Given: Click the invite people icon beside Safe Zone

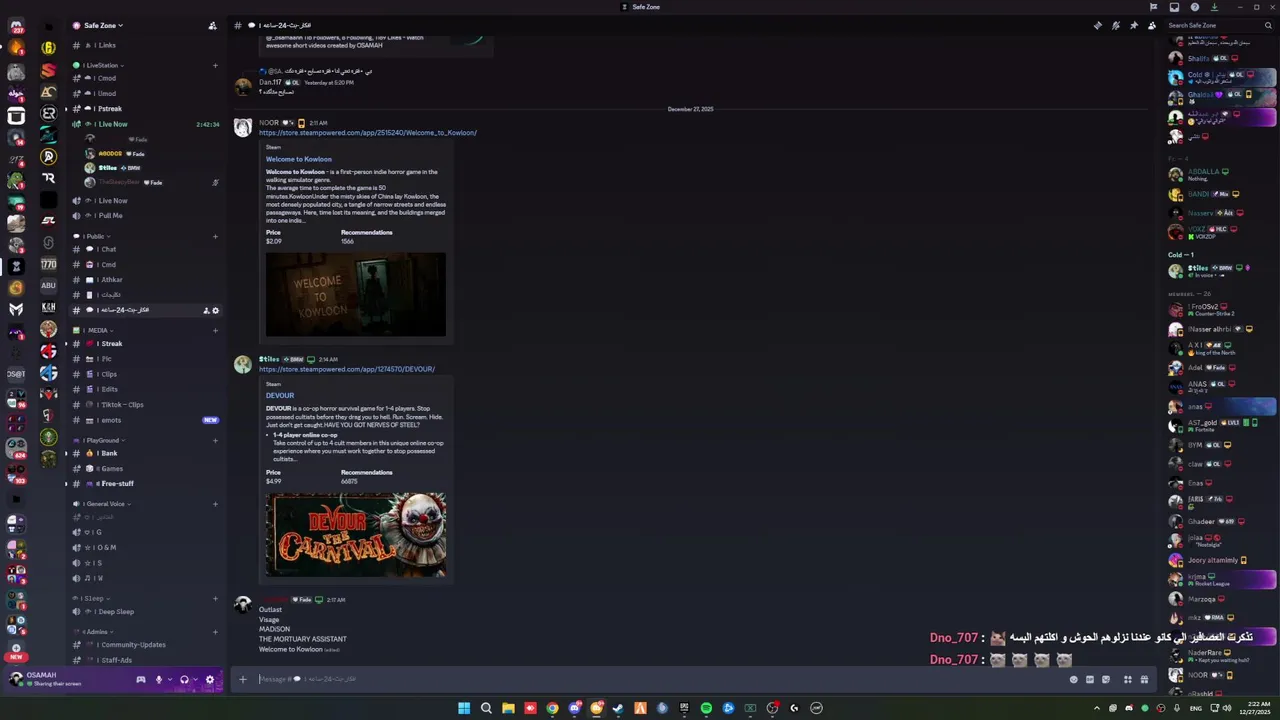Looking at the screenshot, I should [212, 25].
